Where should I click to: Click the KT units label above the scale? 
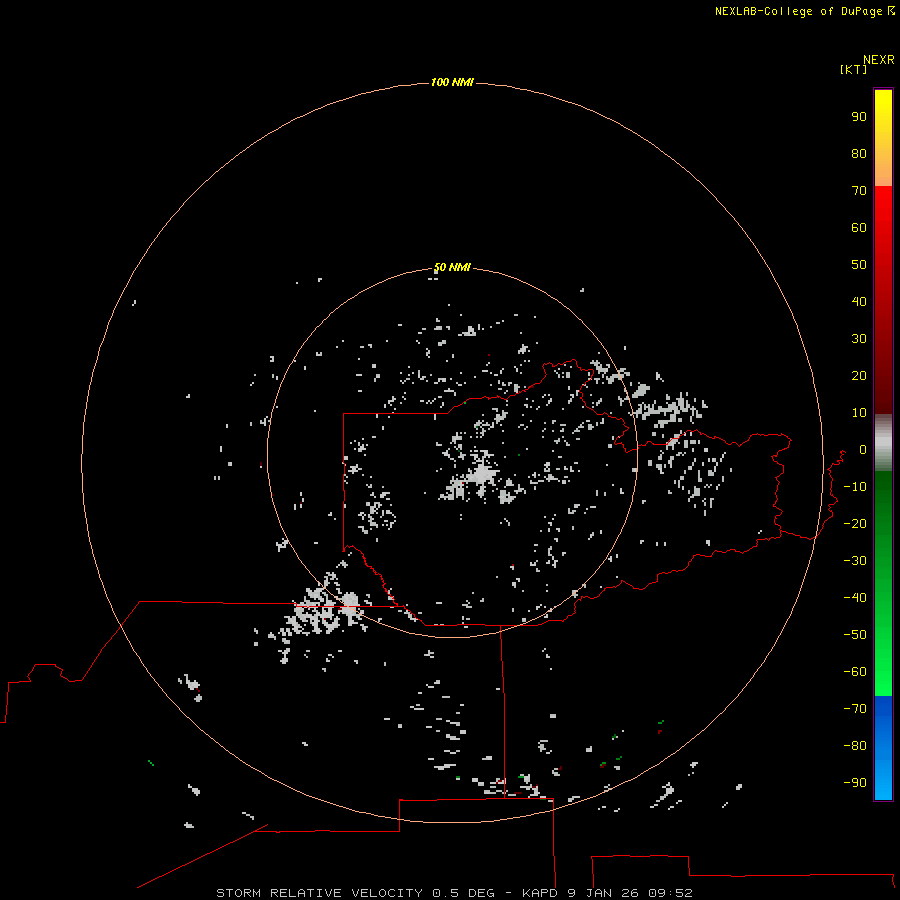point(854,69)
